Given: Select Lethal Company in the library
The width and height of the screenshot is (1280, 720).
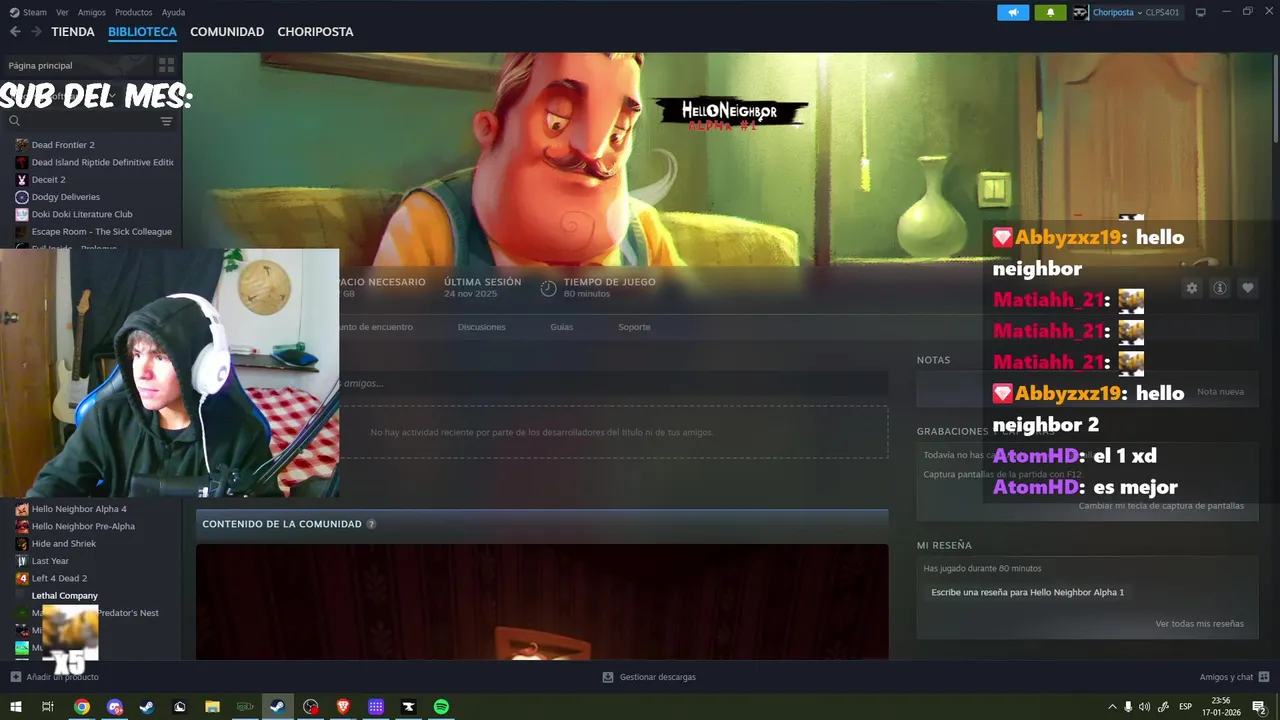Looking at the screenshot, I should [65, 596].
